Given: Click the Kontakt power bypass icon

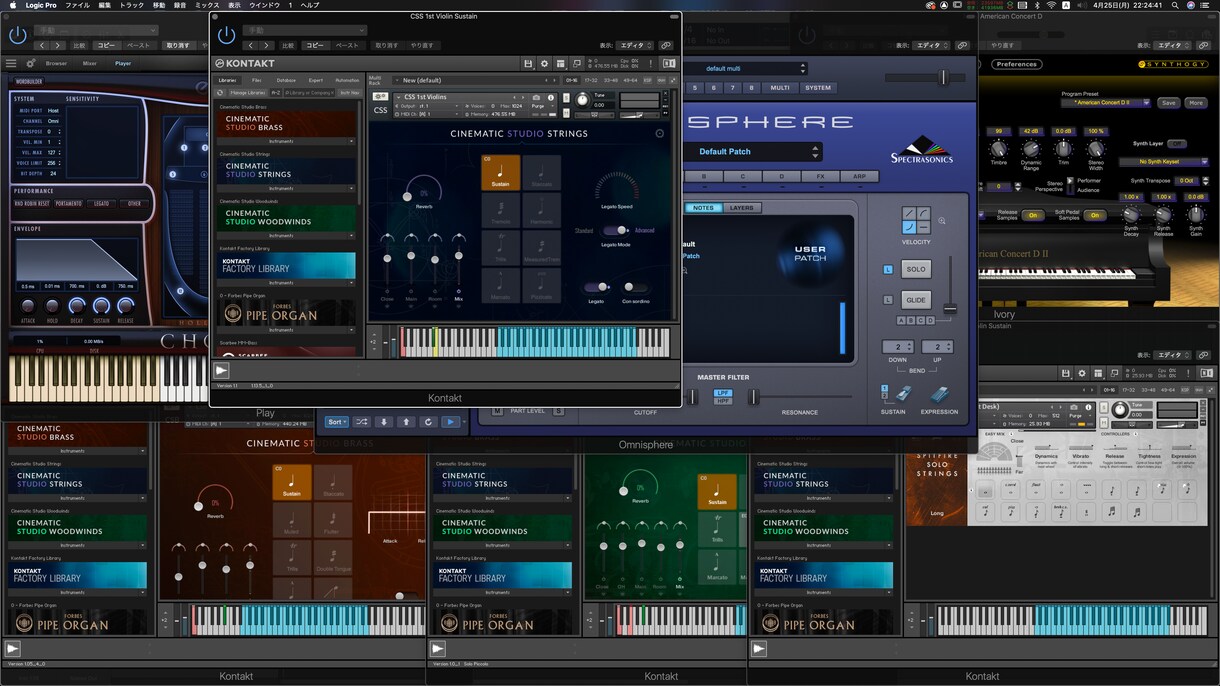Looking at the screenshot, I should tap(227, 35).
